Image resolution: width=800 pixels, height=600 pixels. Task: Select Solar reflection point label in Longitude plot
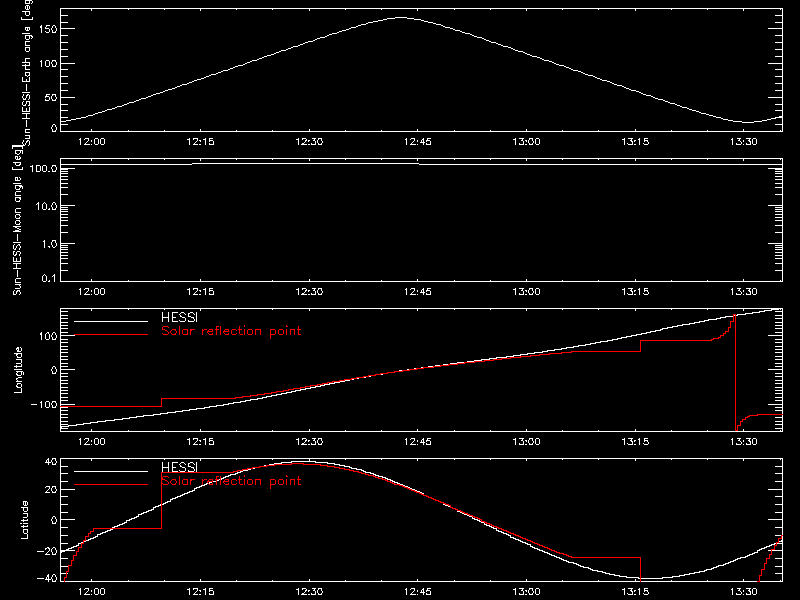click(x=231, y=331)
